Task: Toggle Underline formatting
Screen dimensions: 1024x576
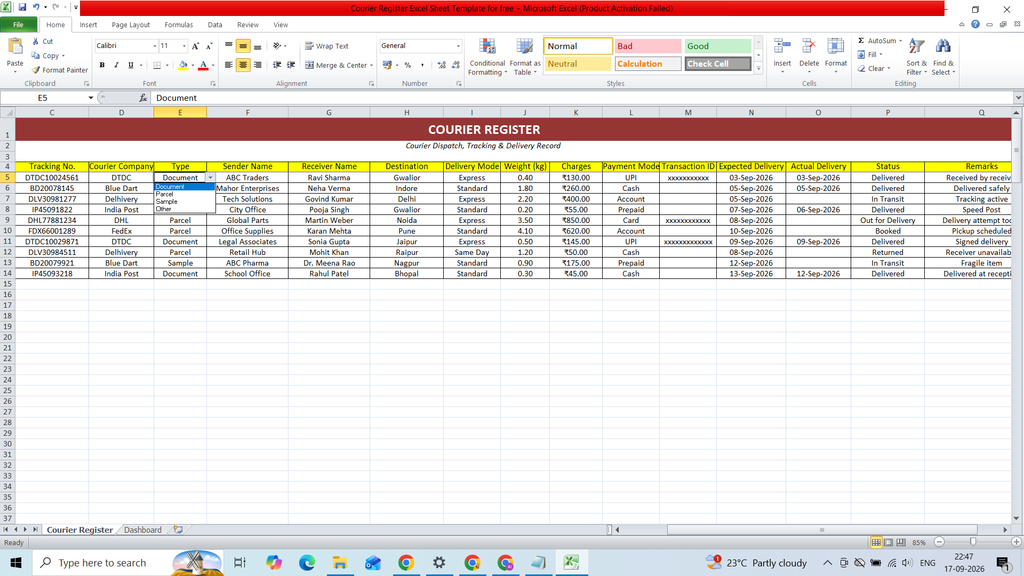Action: point(131,65)
